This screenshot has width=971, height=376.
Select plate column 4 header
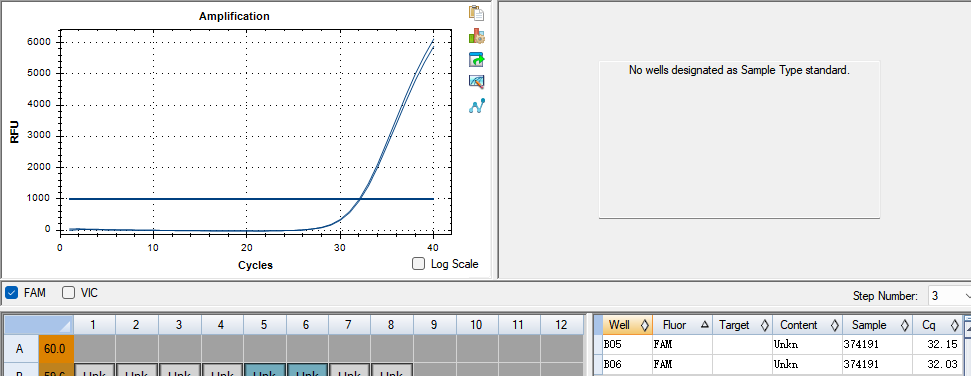[x=222, y=325]
